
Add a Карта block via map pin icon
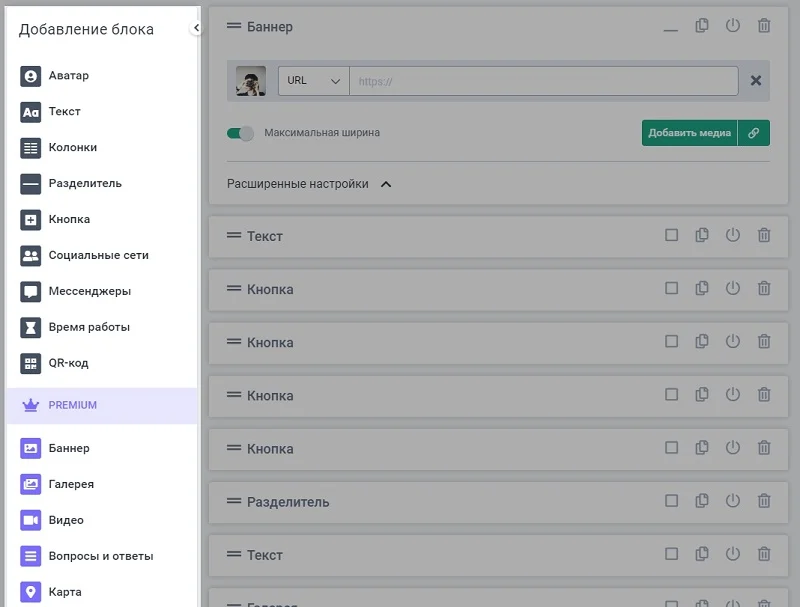point(30,592)
